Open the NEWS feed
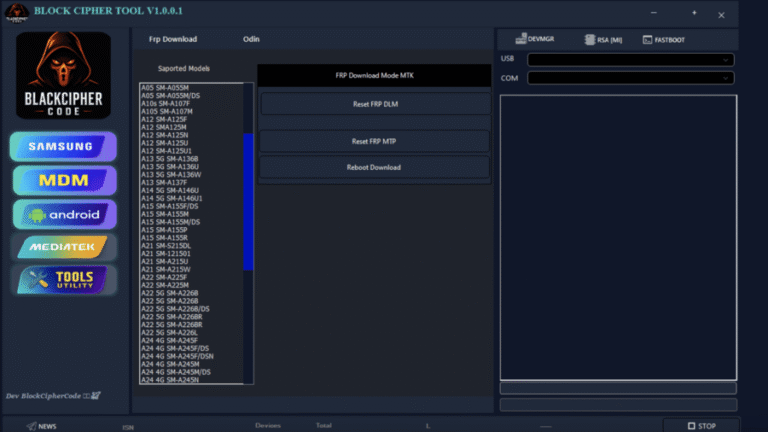Screen dimensions: 768x432 (42, 426)
